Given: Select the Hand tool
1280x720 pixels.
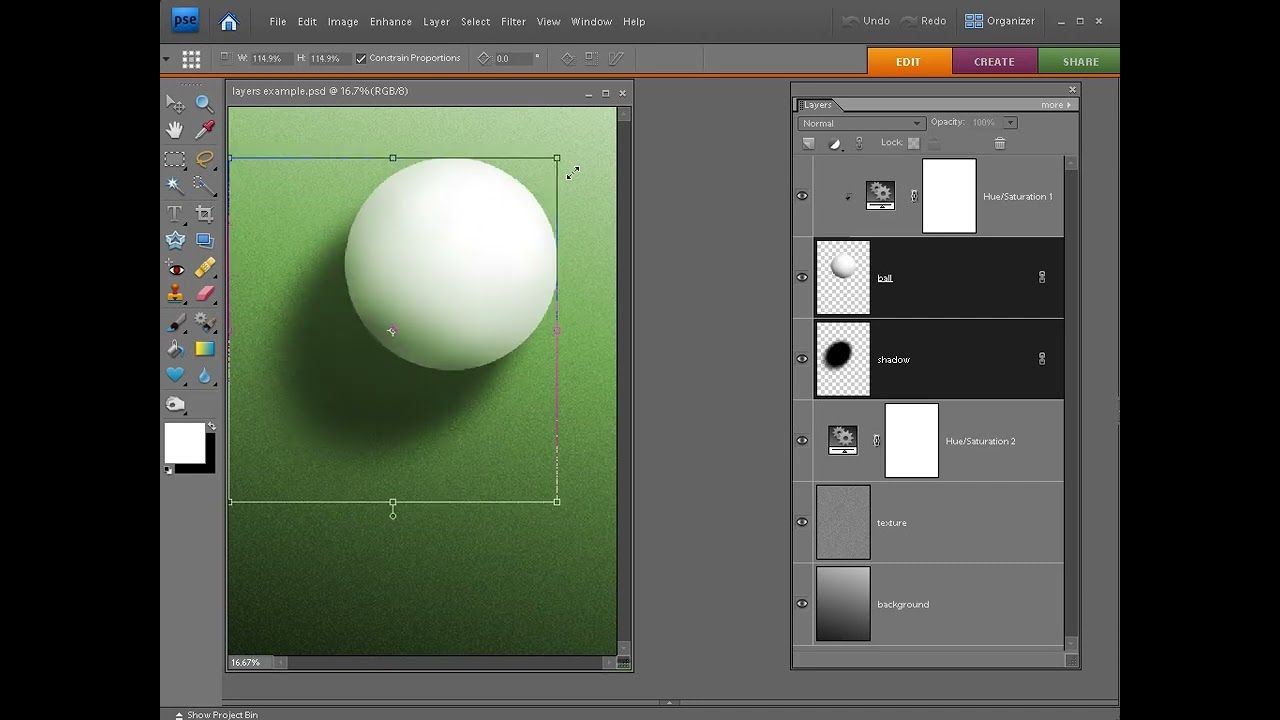Looking at the screenshot, I should [175, 130].
